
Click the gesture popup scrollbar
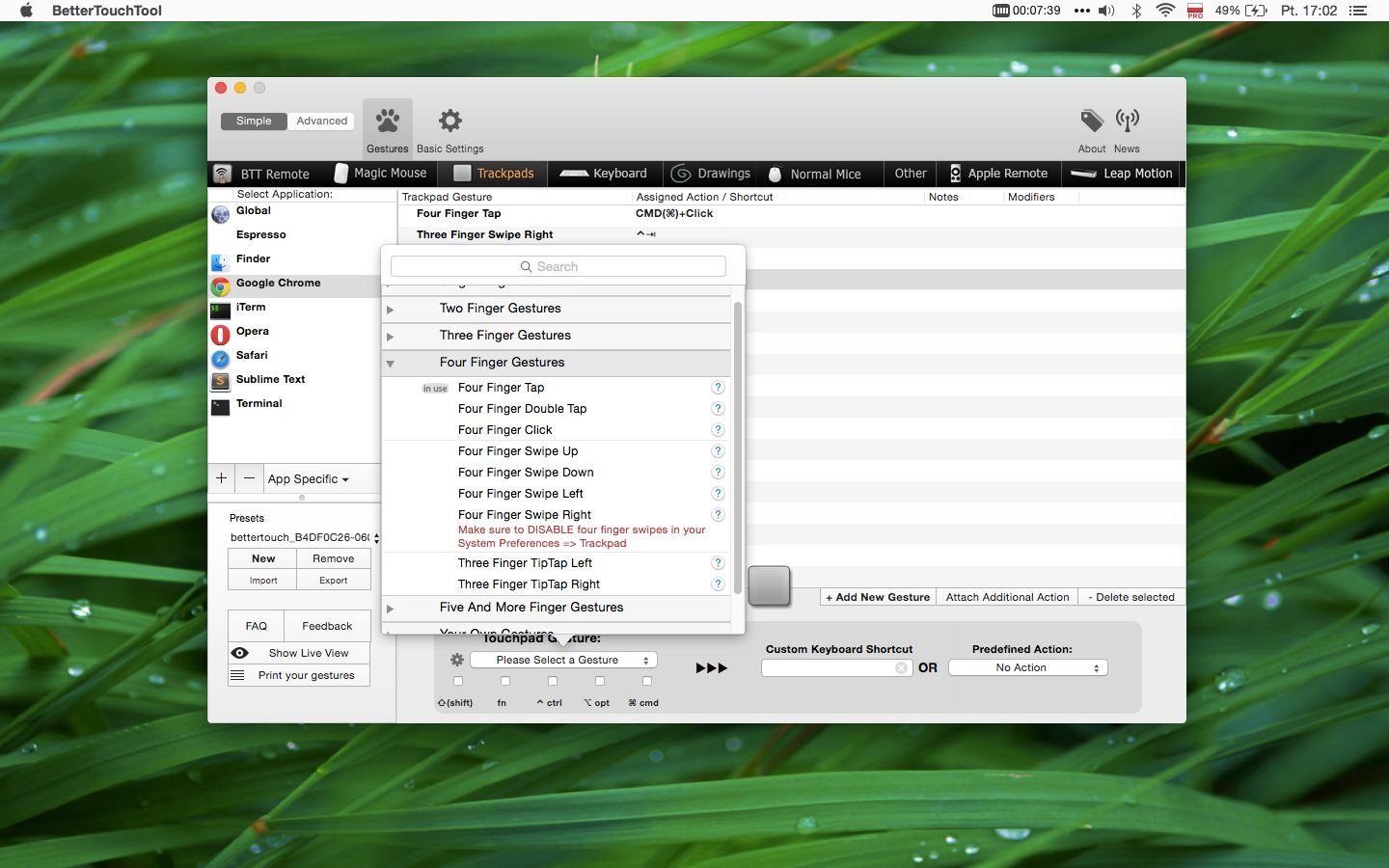point(738,448)
